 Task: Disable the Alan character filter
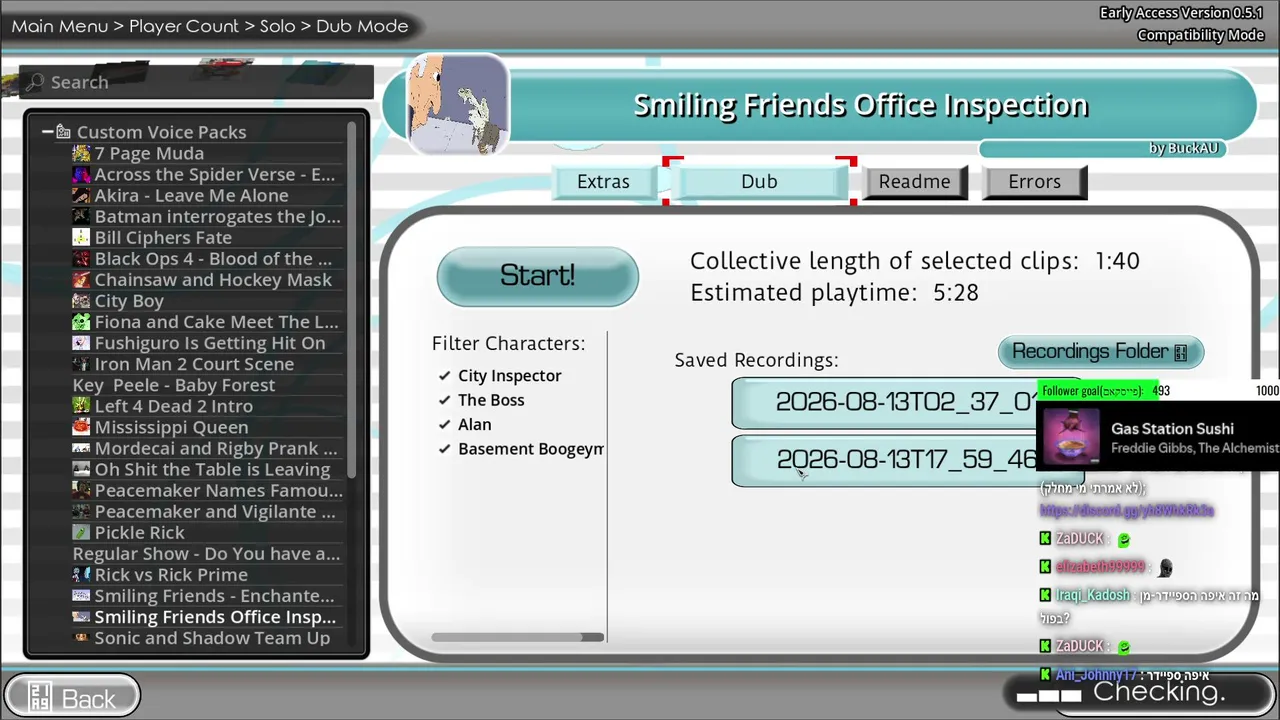(445, 425)
